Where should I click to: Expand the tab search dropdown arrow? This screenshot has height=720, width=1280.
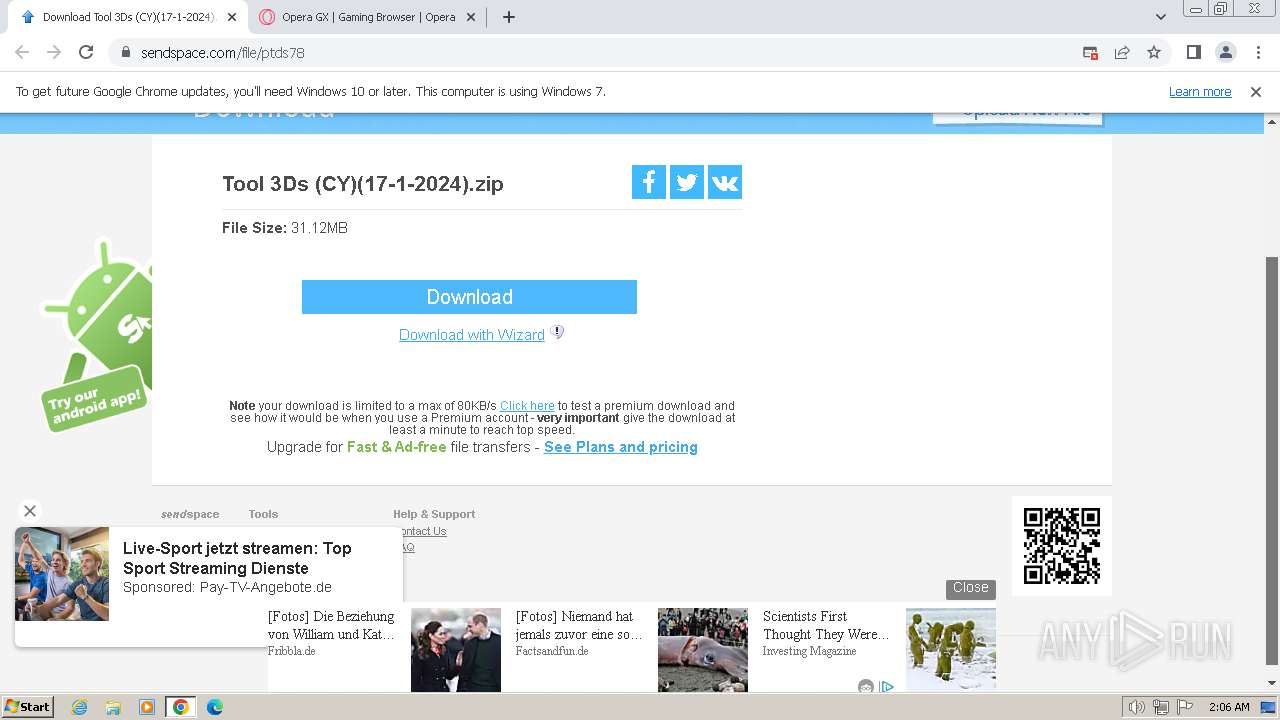1161,17
